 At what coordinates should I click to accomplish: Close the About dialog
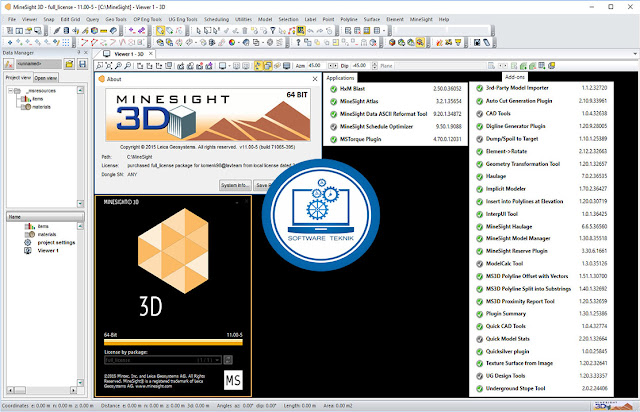click(315, 79)
